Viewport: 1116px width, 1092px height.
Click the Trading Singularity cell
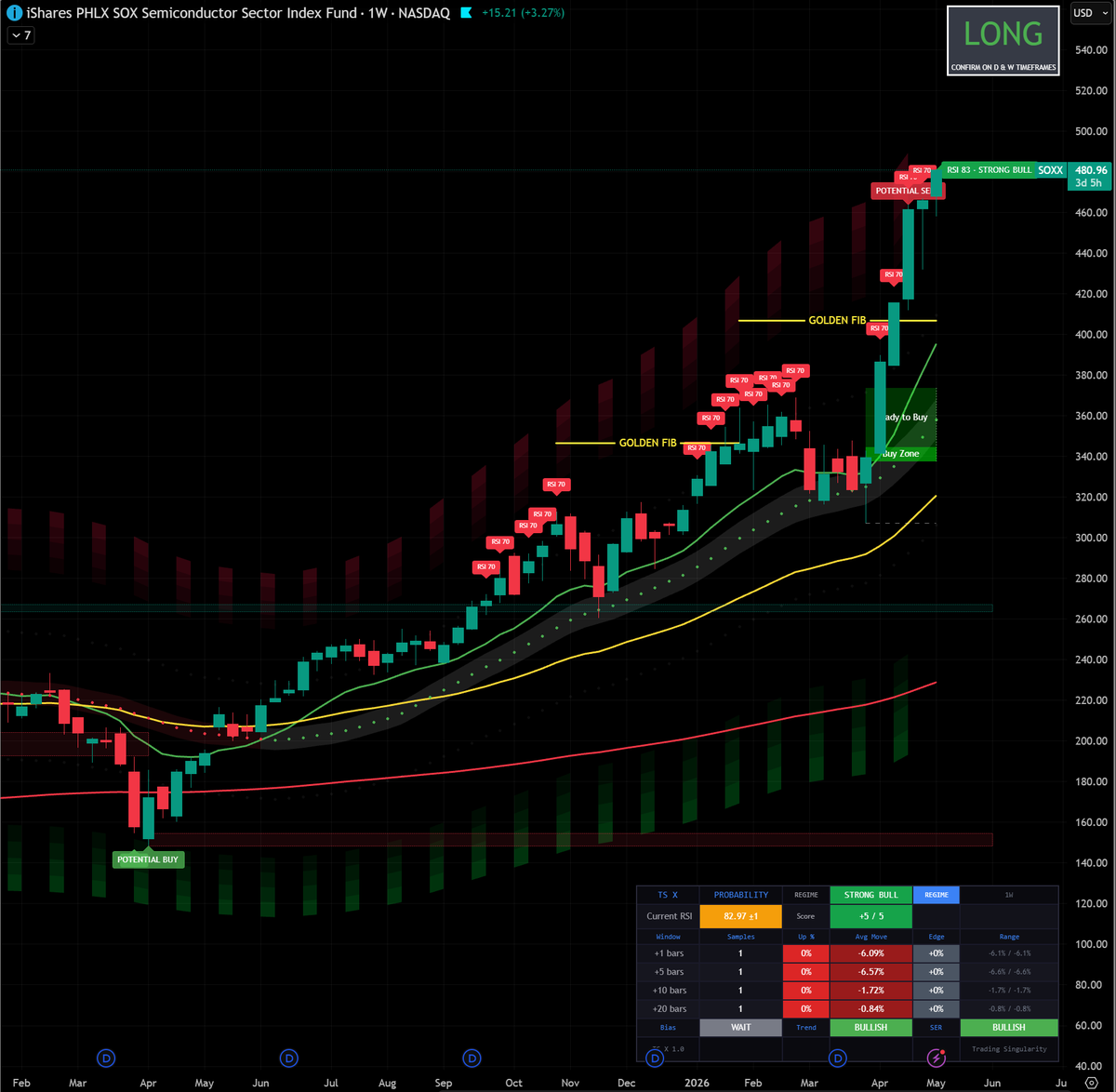1009,1049
